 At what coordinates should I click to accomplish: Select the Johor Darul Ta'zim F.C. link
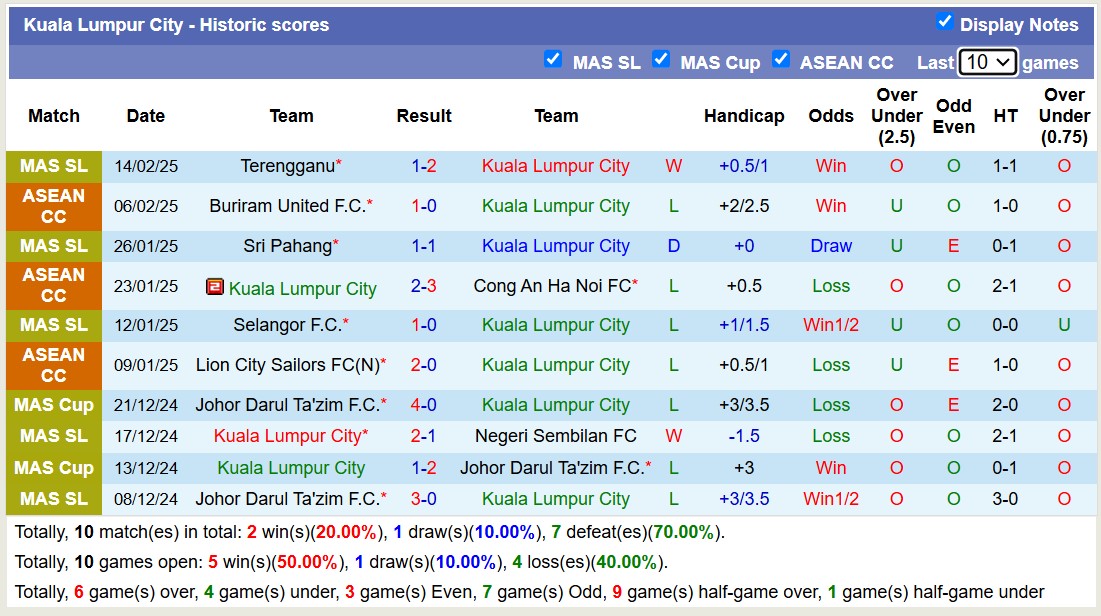click(284, 405)
